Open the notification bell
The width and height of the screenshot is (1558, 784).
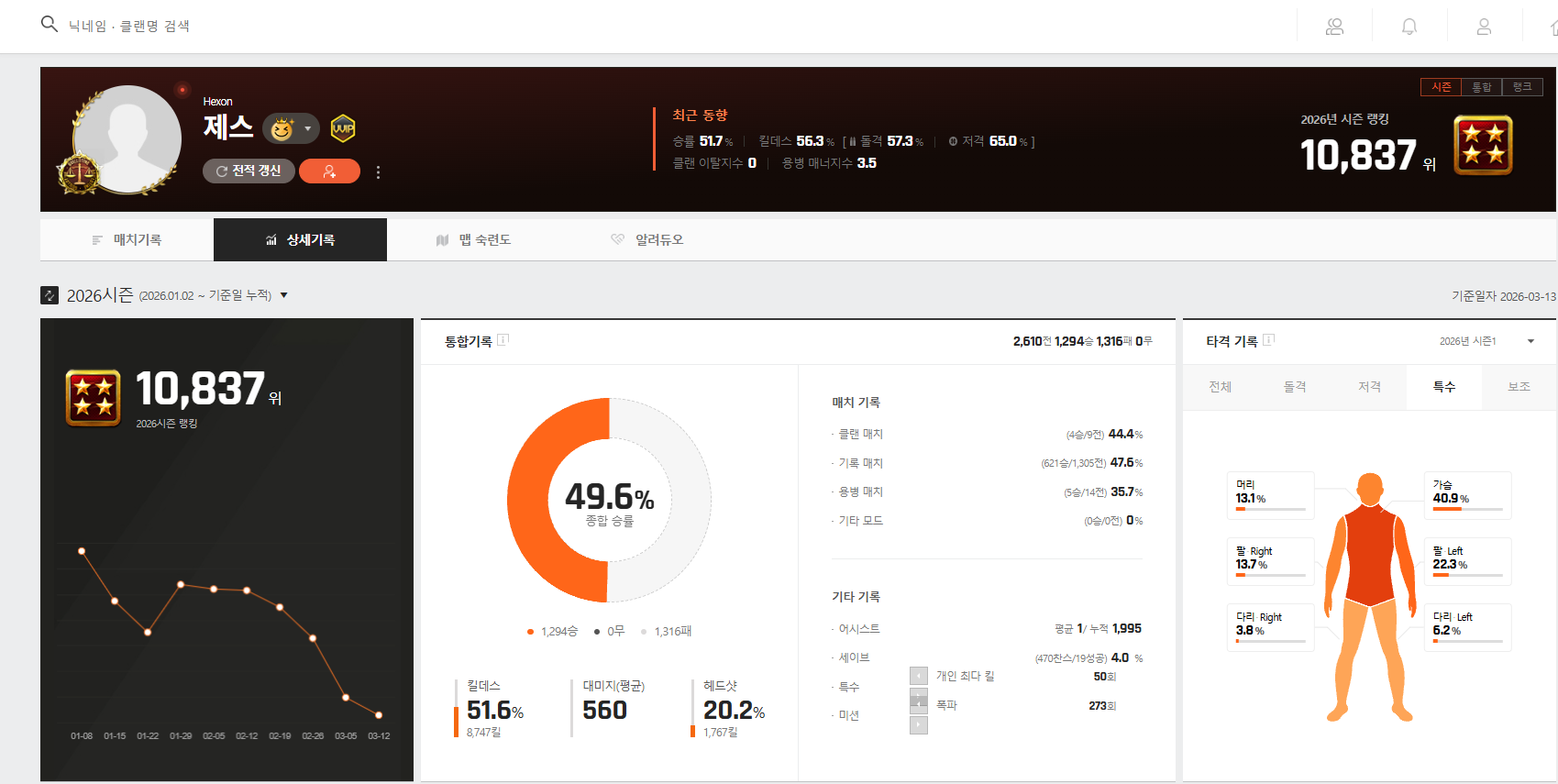[x=1409, y=27]
